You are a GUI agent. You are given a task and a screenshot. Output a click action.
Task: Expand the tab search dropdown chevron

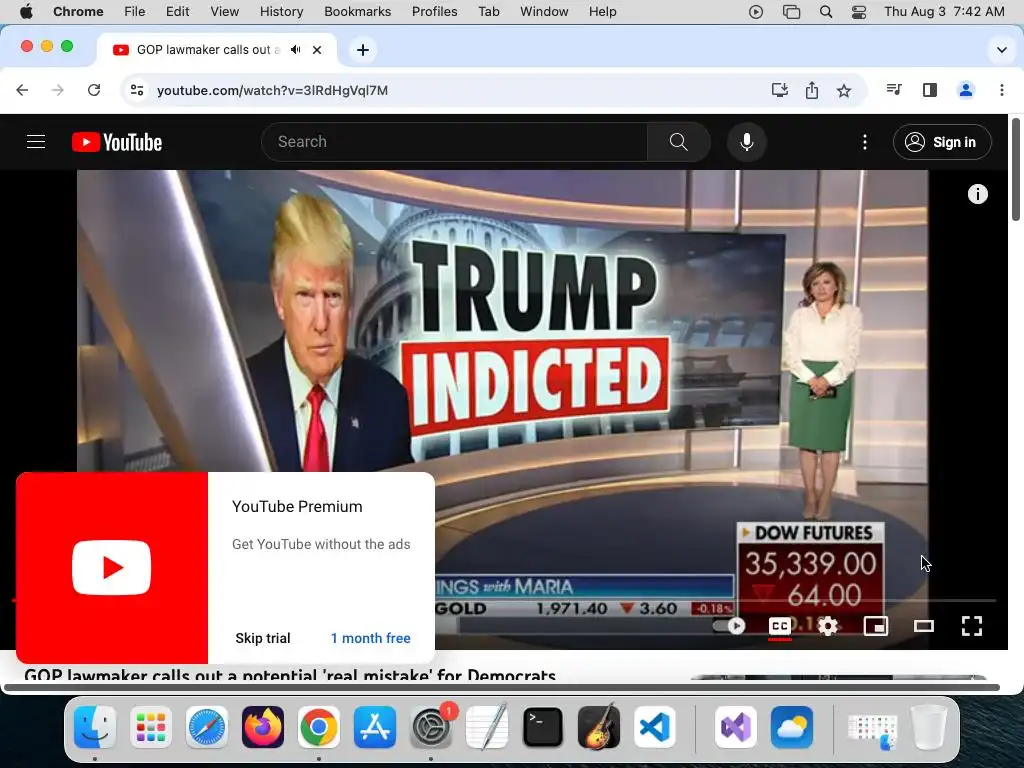[x=1001, y=50]
